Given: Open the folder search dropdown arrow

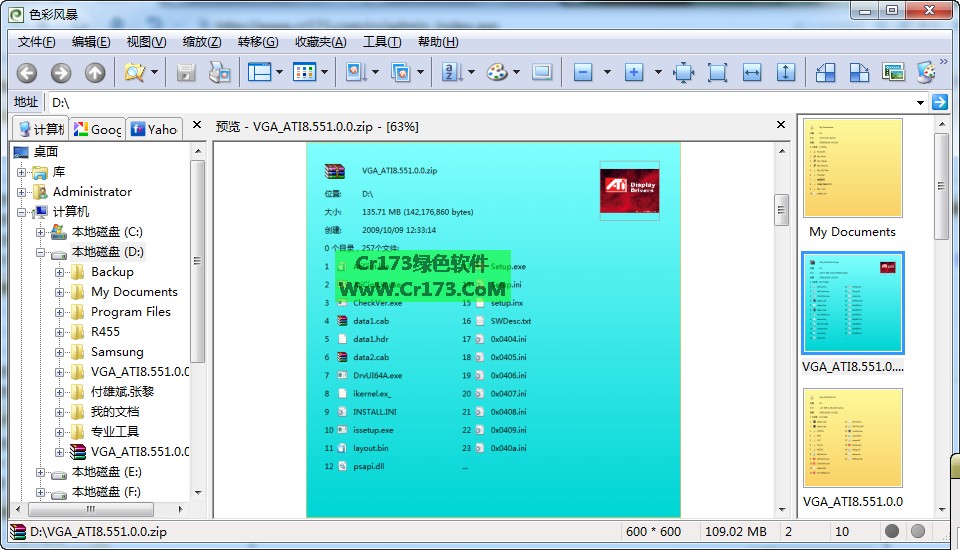Looking at the screenshot, I should (x=154, y=72).
